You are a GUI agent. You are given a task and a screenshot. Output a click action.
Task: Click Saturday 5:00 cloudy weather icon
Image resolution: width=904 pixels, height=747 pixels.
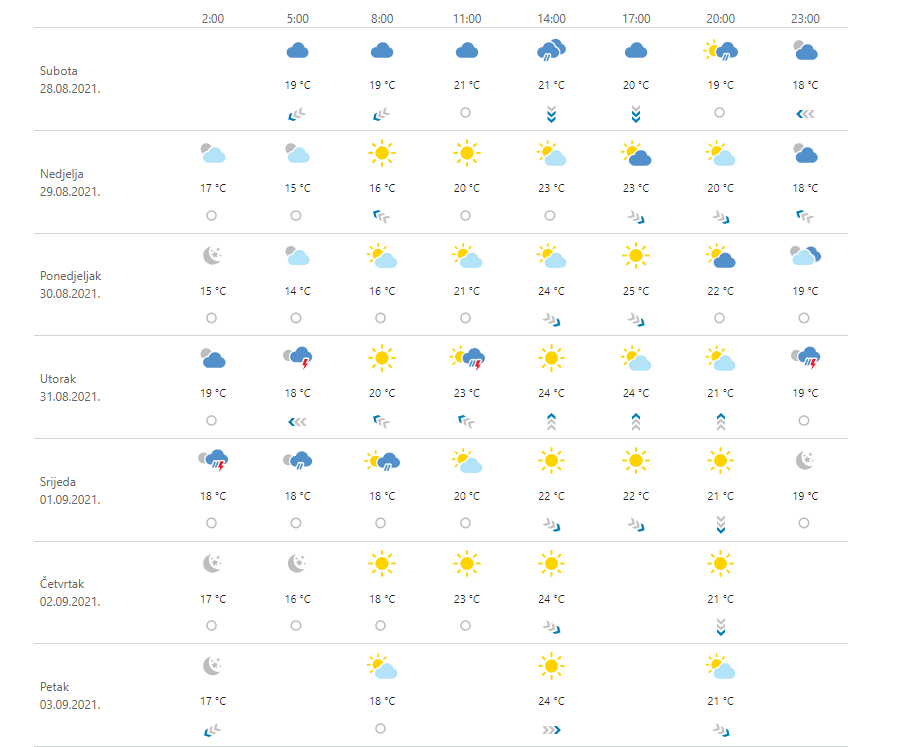[297, 51]
